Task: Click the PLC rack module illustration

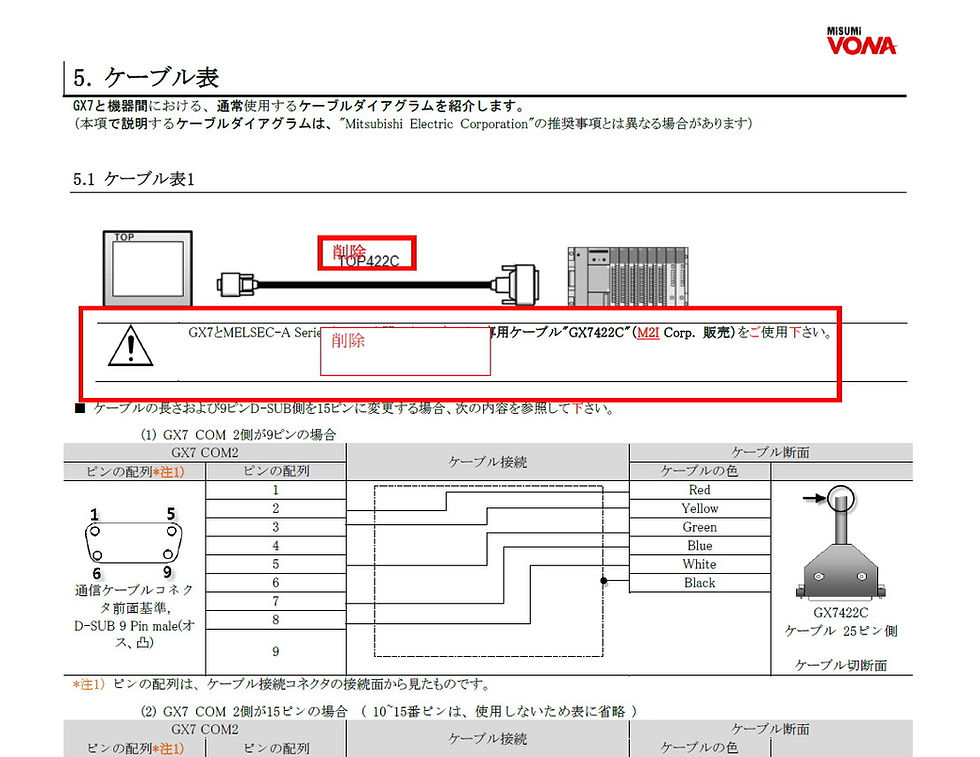Action: [628, 276]
